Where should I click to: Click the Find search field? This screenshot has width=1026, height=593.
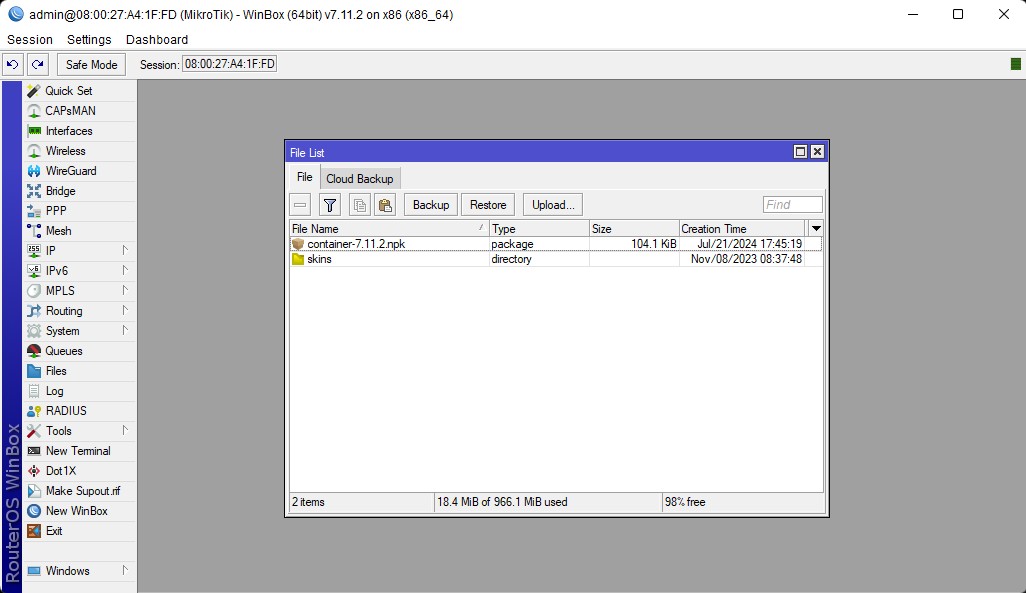[792, 205]
